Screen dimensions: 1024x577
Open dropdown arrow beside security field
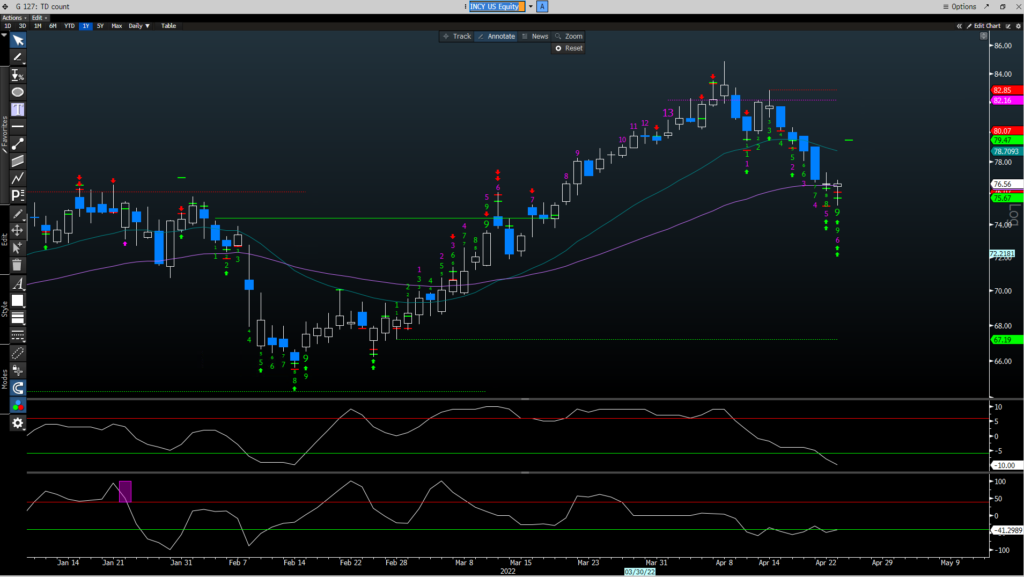tap(530, 7)
